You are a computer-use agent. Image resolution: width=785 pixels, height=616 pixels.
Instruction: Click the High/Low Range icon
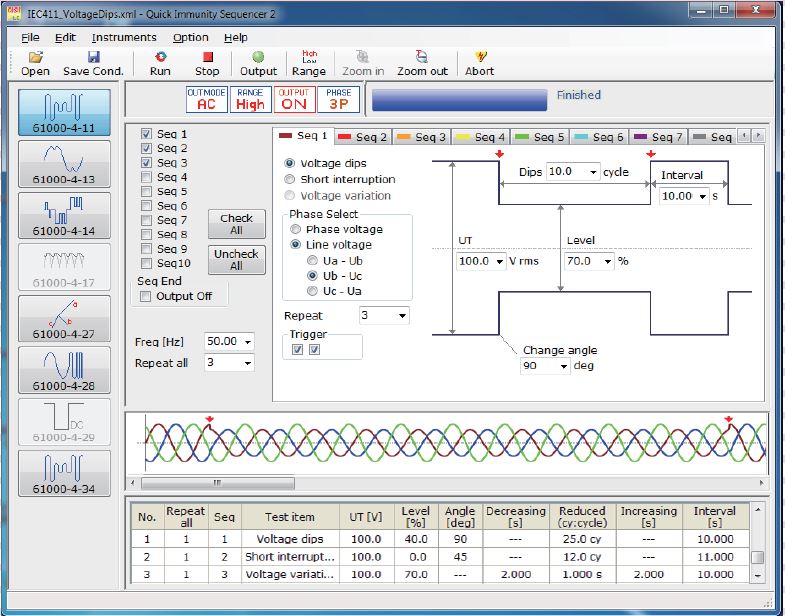[x=309, y=58]
